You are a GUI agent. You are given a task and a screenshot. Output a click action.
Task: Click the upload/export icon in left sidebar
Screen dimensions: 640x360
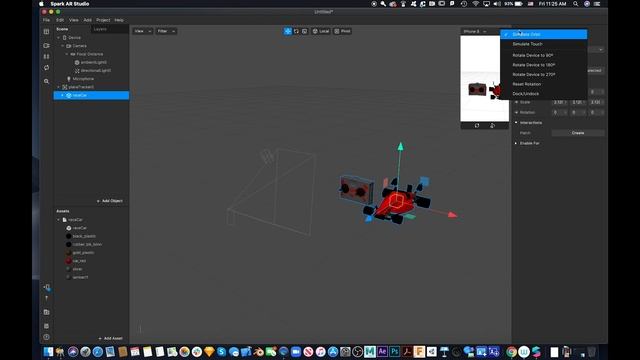47,298
